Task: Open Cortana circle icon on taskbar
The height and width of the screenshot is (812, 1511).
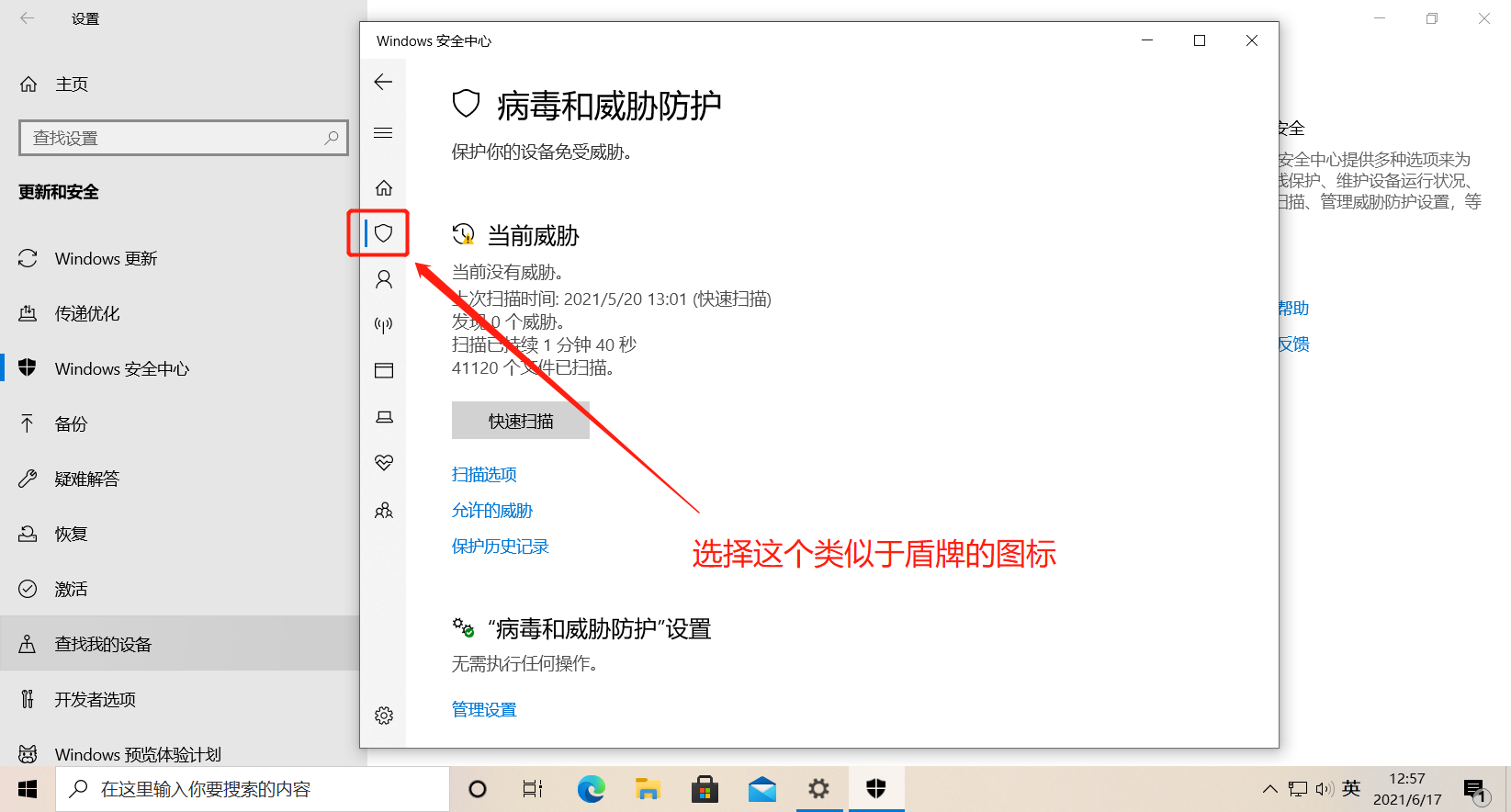Action: 478,789
